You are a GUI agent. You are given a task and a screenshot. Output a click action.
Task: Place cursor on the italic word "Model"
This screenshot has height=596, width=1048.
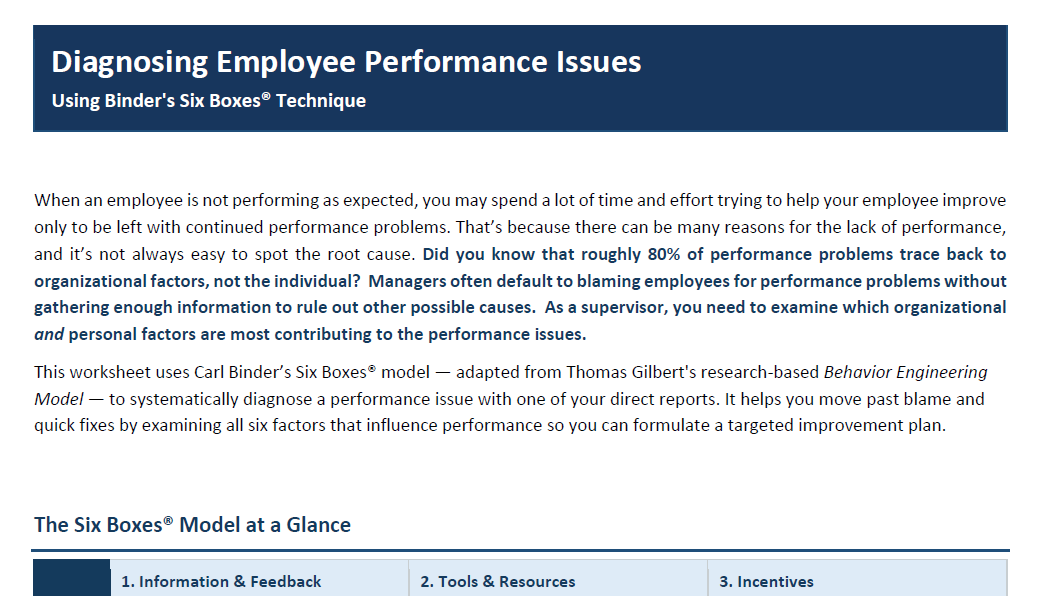[59, 399]
